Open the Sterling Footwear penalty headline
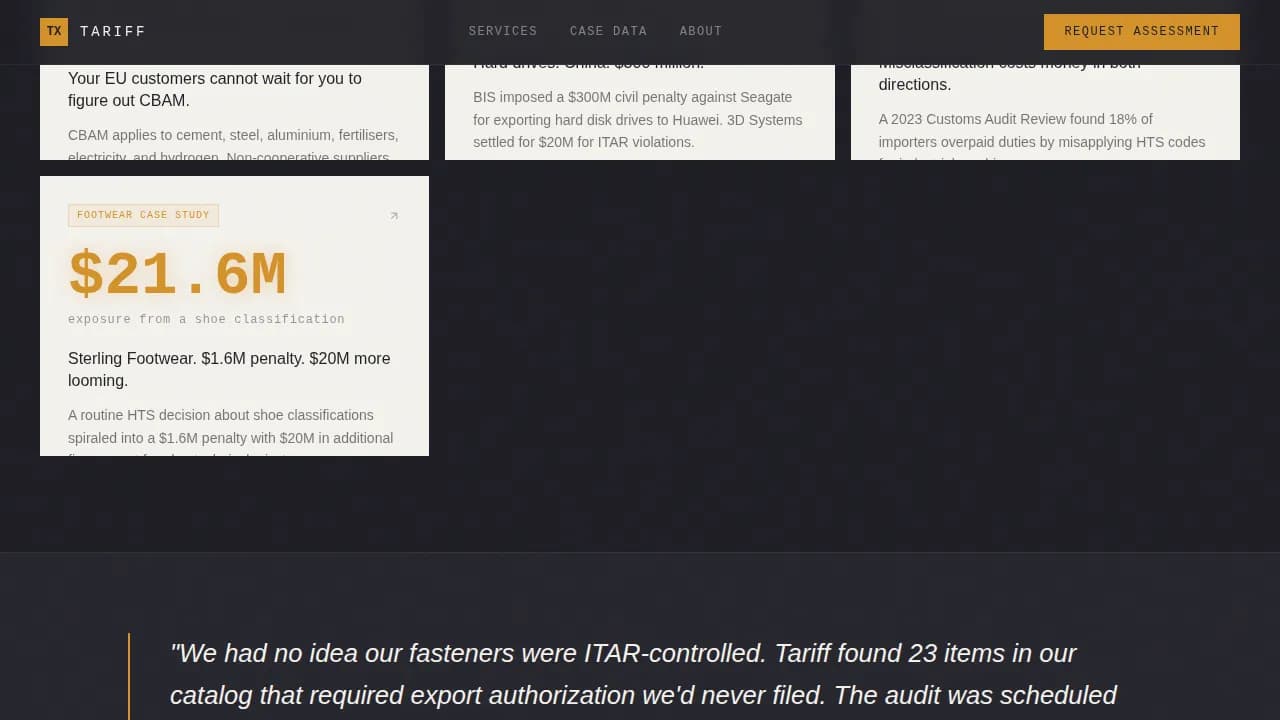This screenshot has width=1280, height=720. [229, 369]
